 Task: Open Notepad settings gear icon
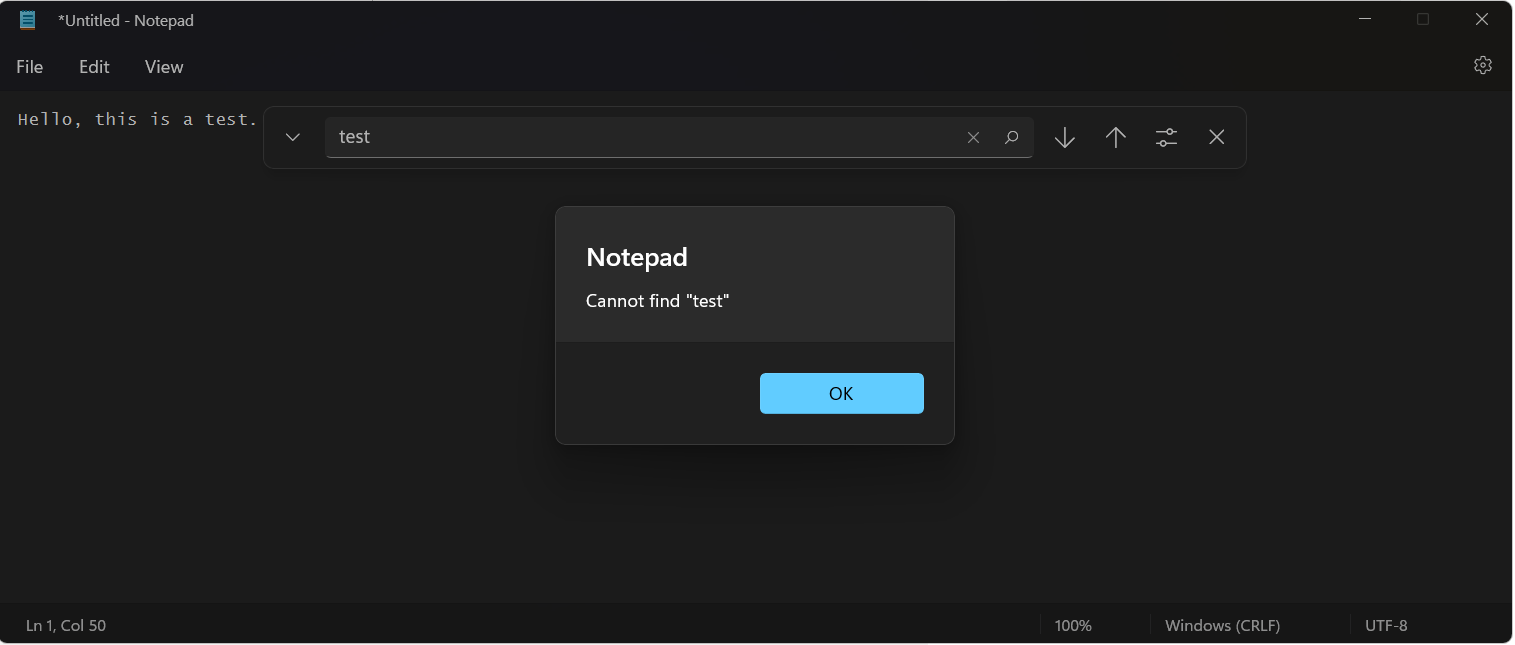coord(1483,65)
